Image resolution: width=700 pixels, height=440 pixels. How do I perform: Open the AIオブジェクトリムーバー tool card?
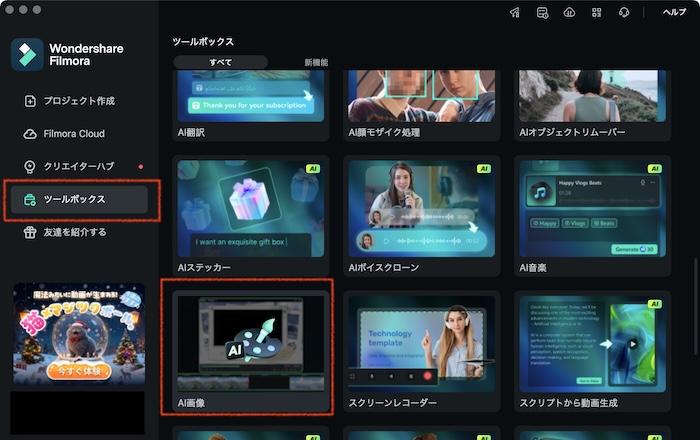tap(592, 105)
